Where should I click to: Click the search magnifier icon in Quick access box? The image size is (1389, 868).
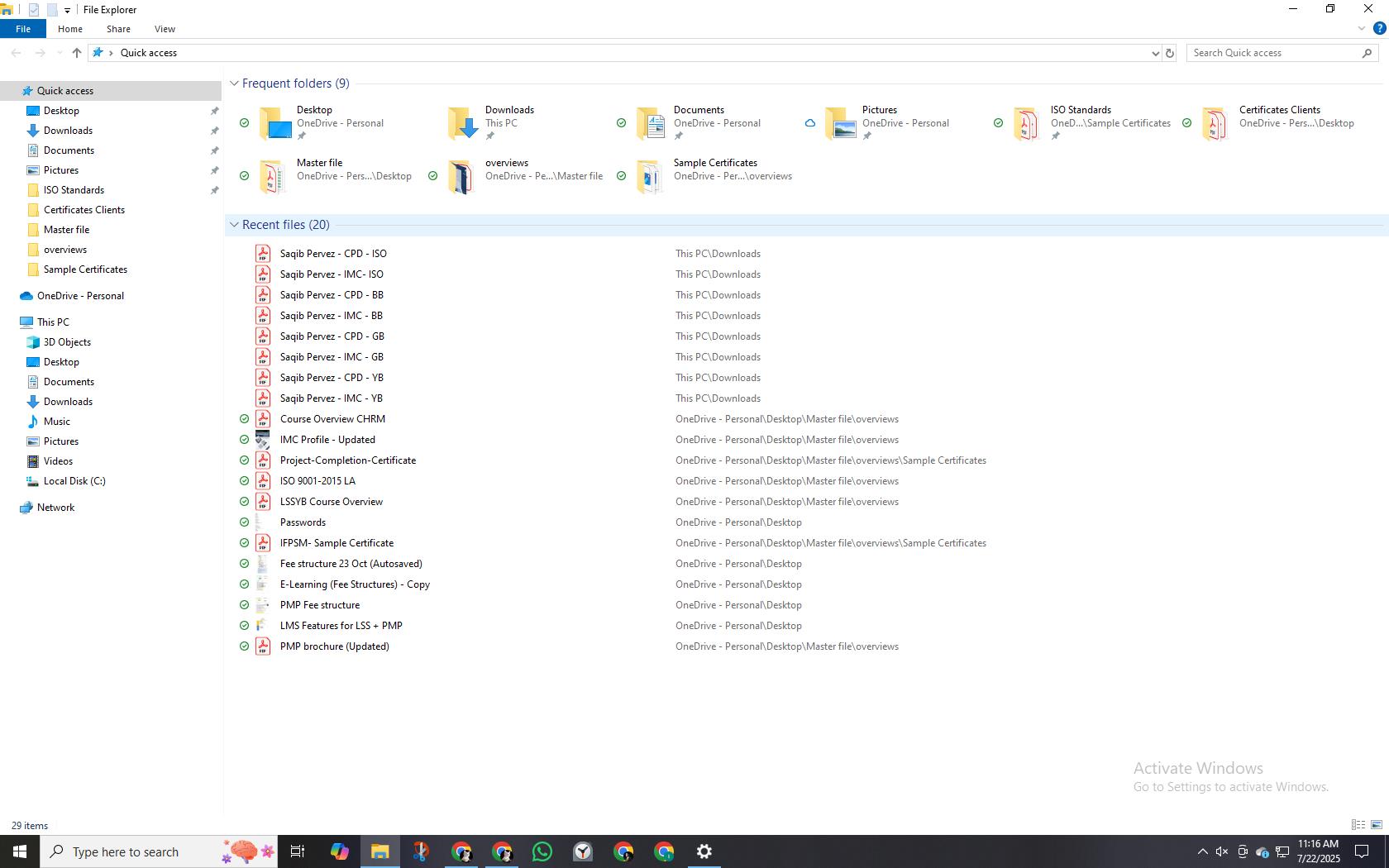tap(1367, 53)
